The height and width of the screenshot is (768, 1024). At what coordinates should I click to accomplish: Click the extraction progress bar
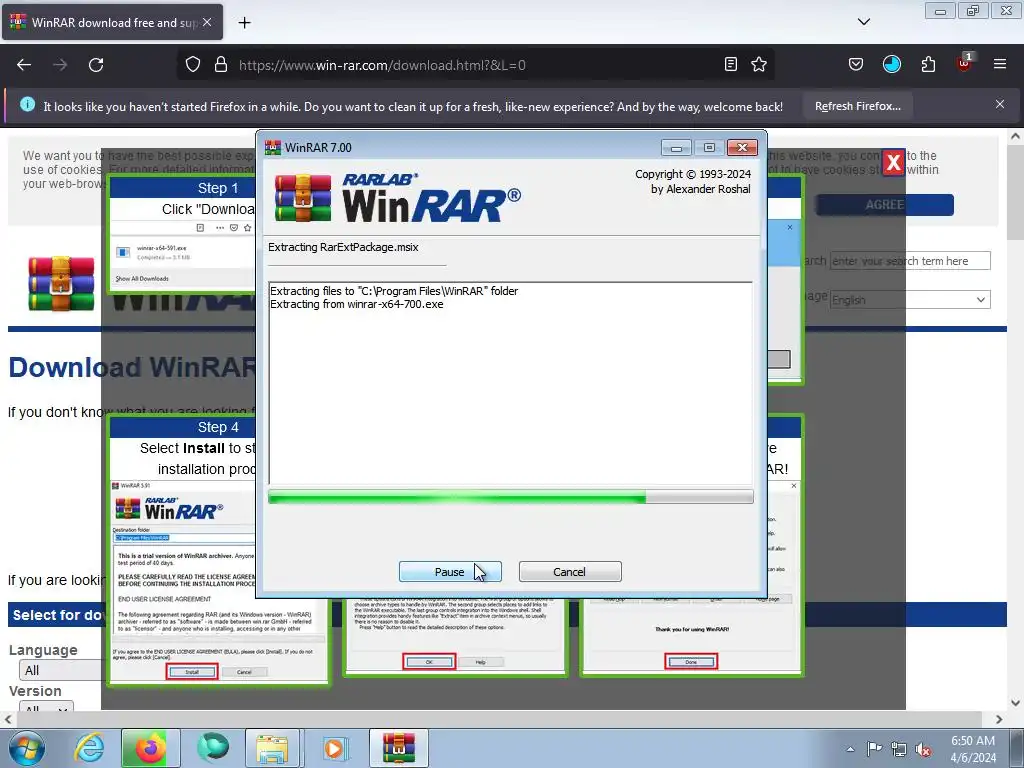(x=510, y=498)
